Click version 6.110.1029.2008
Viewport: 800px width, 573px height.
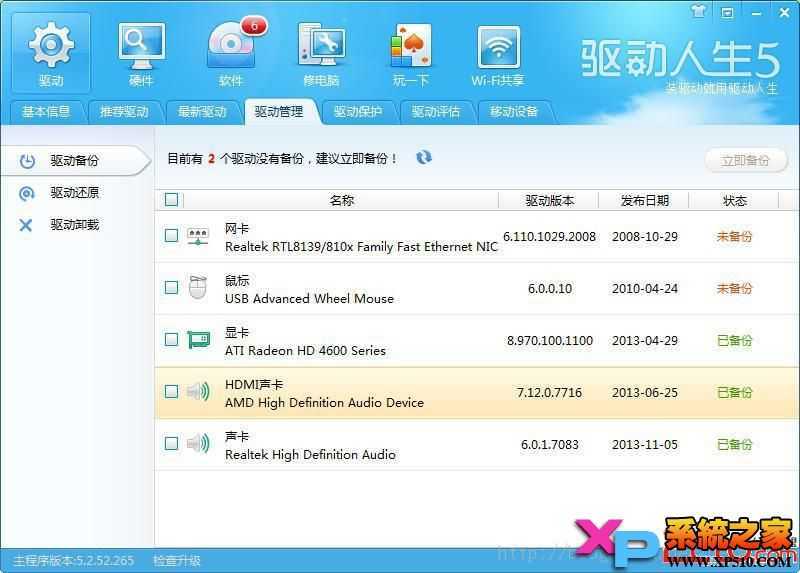click(549, 237)
